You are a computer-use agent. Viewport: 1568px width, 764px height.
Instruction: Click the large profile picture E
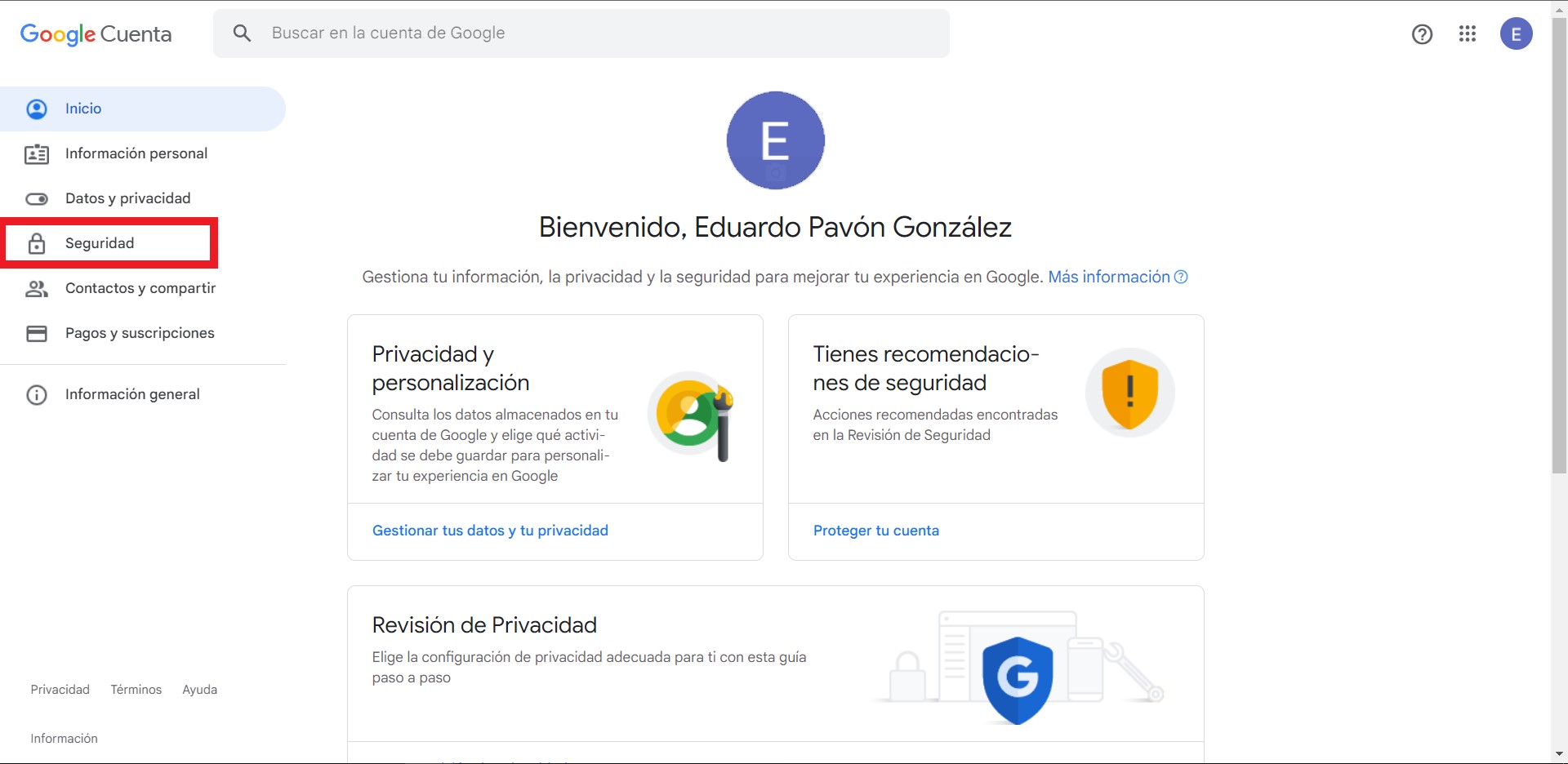pyautogui.click(x=775, y=140)
